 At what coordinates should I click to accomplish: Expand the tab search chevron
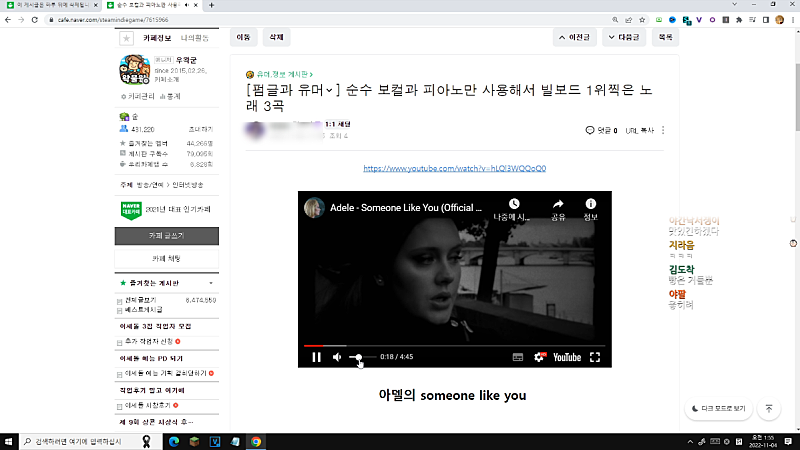click(x=734, y=5)
